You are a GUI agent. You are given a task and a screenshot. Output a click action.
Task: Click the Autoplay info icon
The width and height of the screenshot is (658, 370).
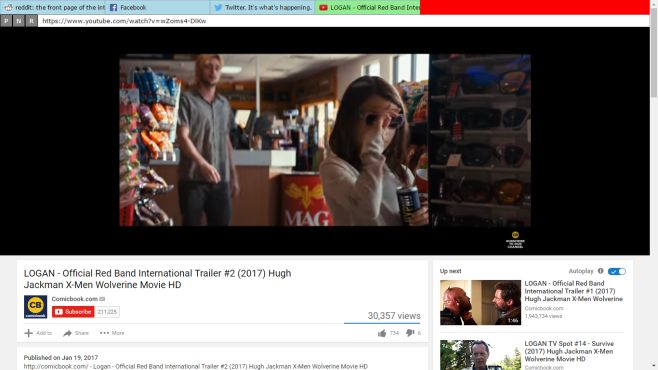point(601,271)
